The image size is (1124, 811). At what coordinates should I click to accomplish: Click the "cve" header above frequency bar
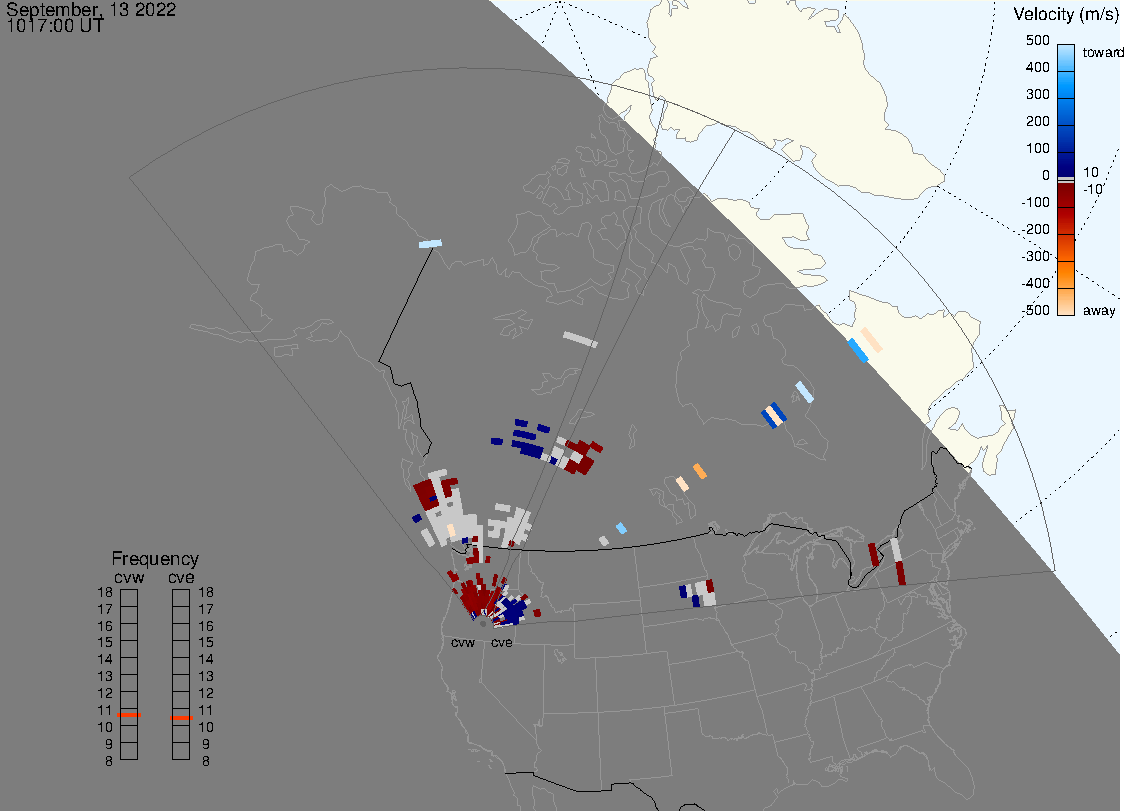click(181, 578)
